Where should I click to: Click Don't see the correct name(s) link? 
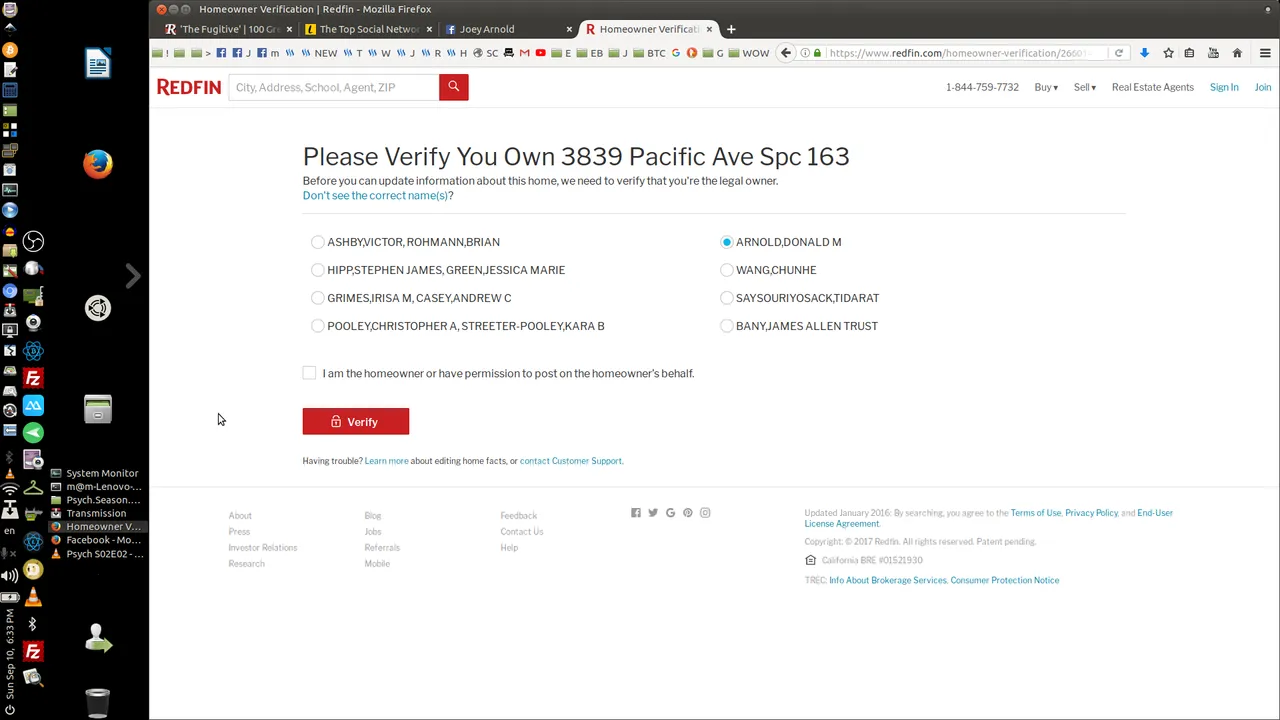378,196
